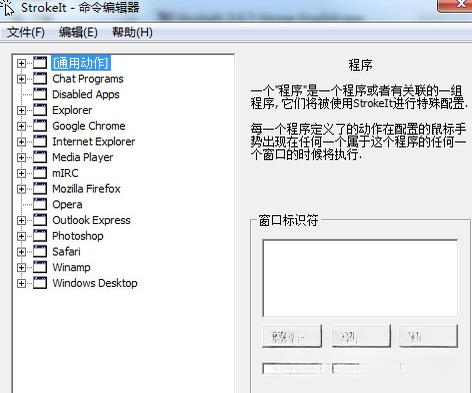Click the window icon beside Media Player

pos(40,157)
